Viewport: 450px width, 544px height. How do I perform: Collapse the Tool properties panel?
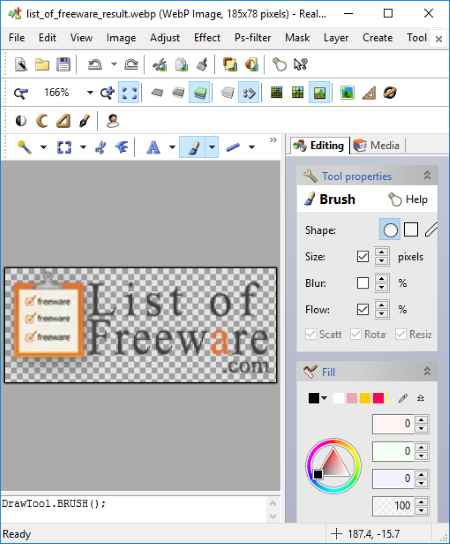click(x=427, y=175)
